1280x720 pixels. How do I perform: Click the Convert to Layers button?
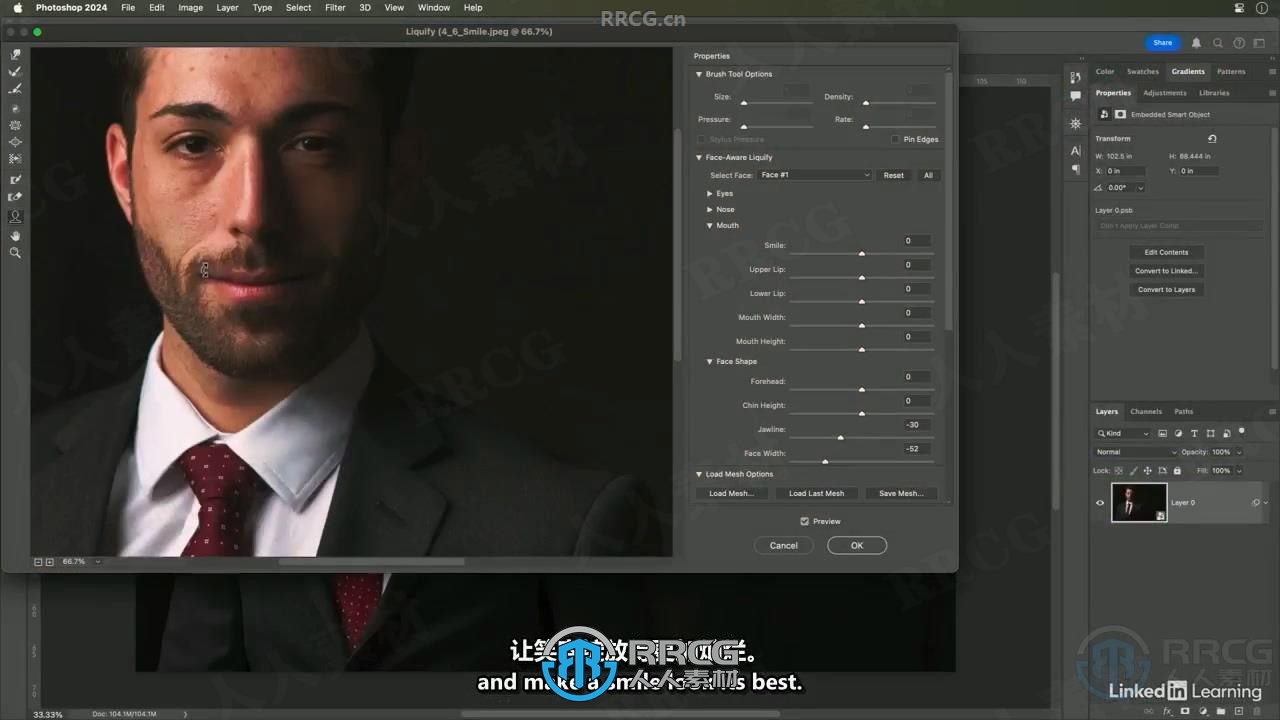(x=1167, y=290)
